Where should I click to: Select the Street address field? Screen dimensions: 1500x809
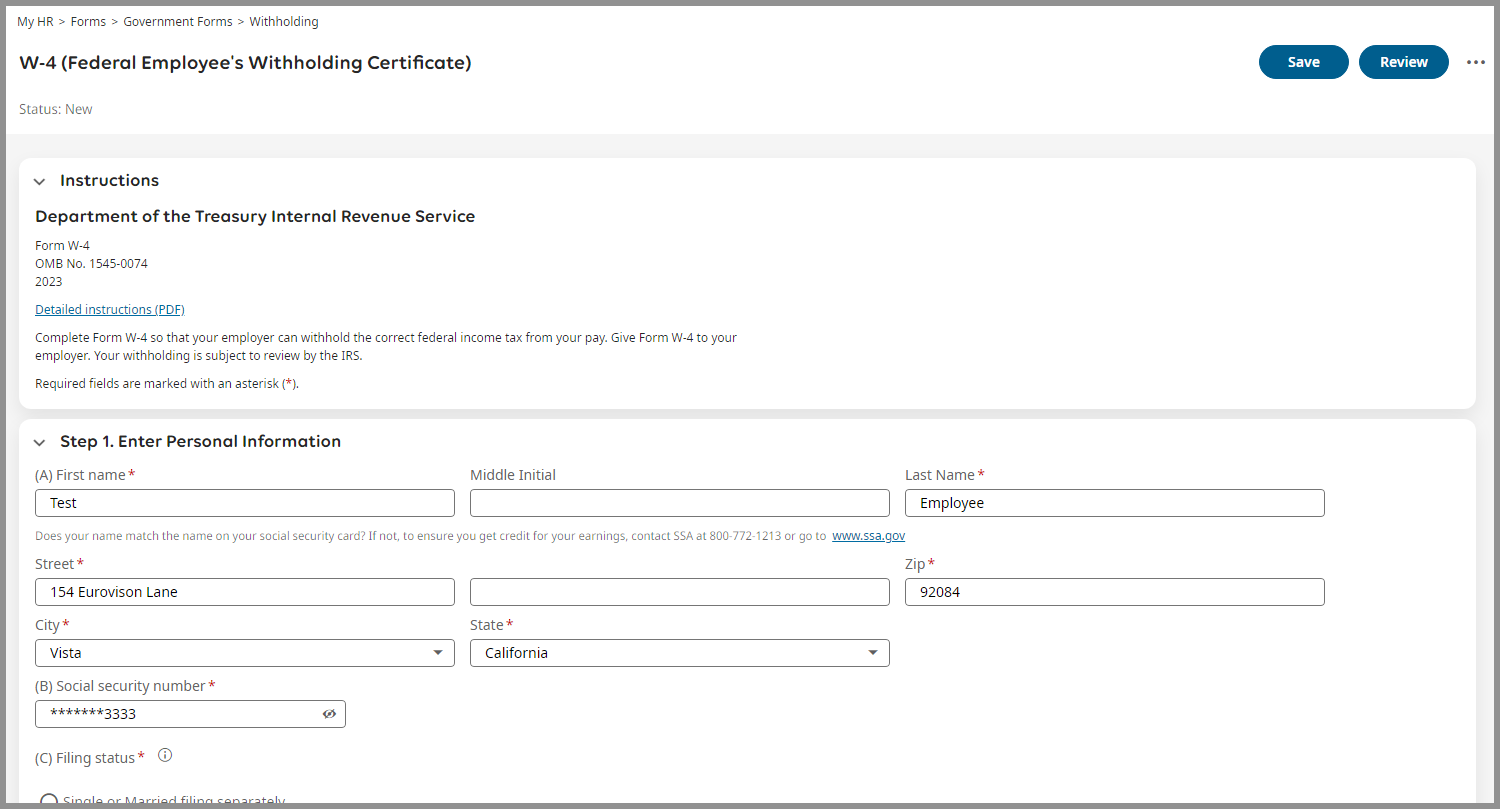click(244, 592)
